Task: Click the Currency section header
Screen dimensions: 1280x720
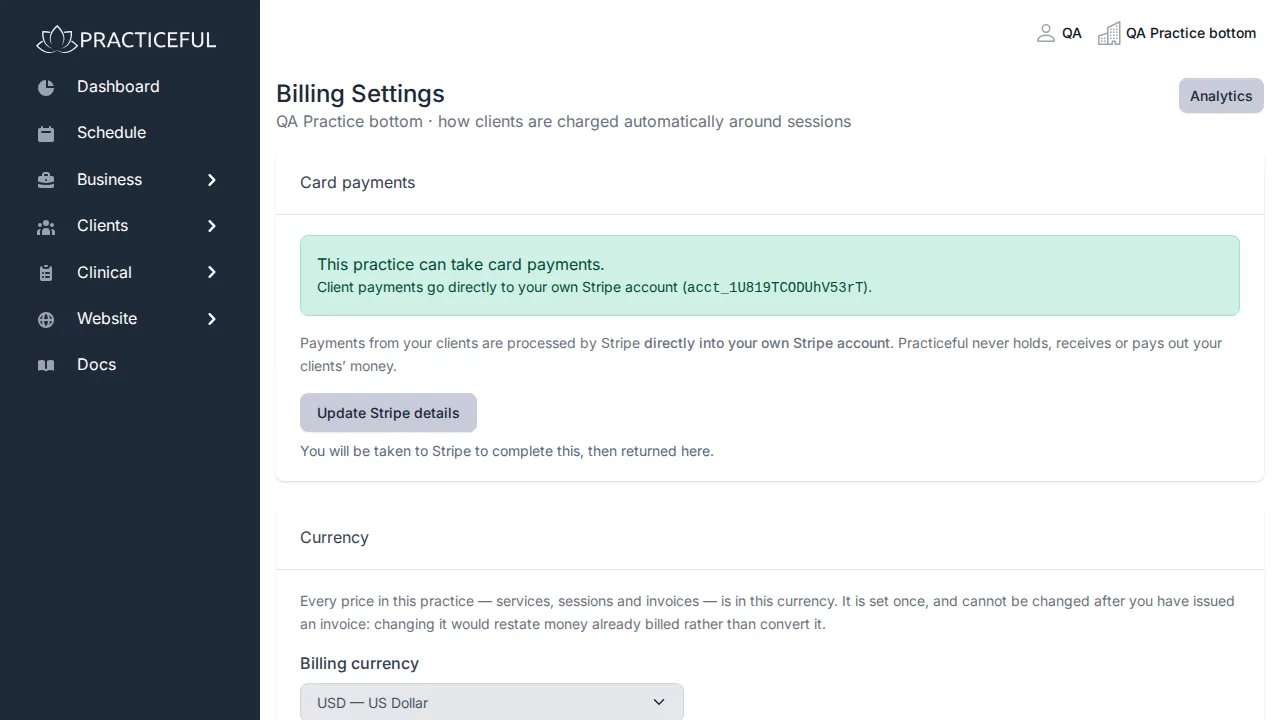Action: (x=334, y=537)
